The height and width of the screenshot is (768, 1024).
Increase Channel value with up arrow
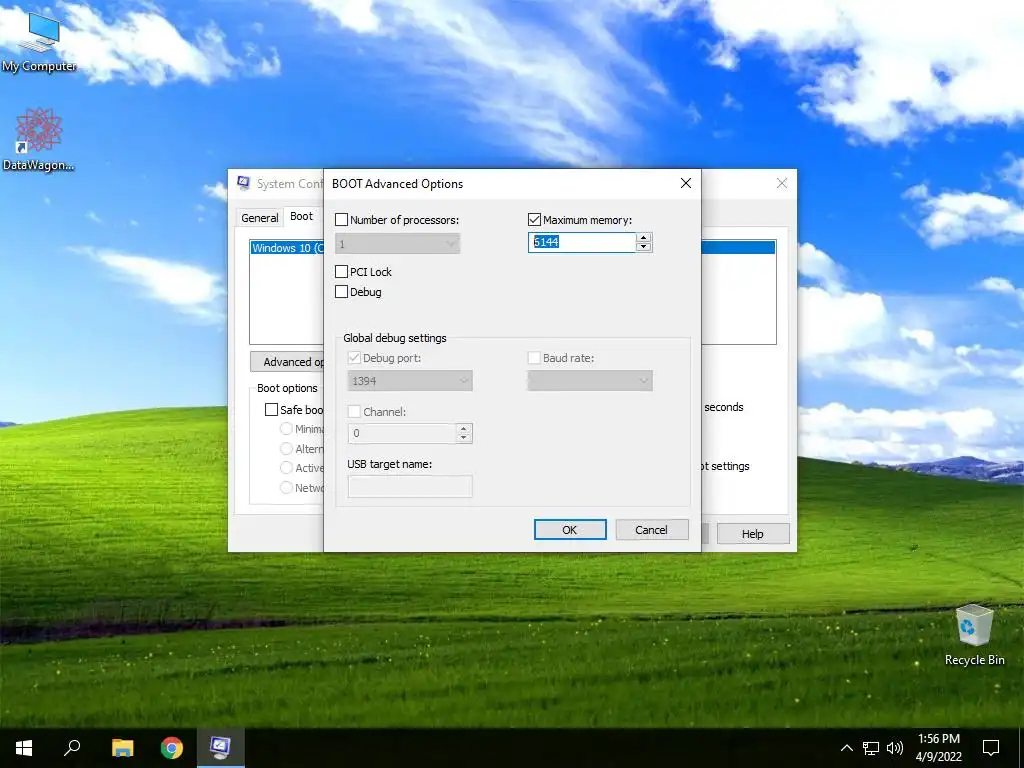click(x=464, y=428)
